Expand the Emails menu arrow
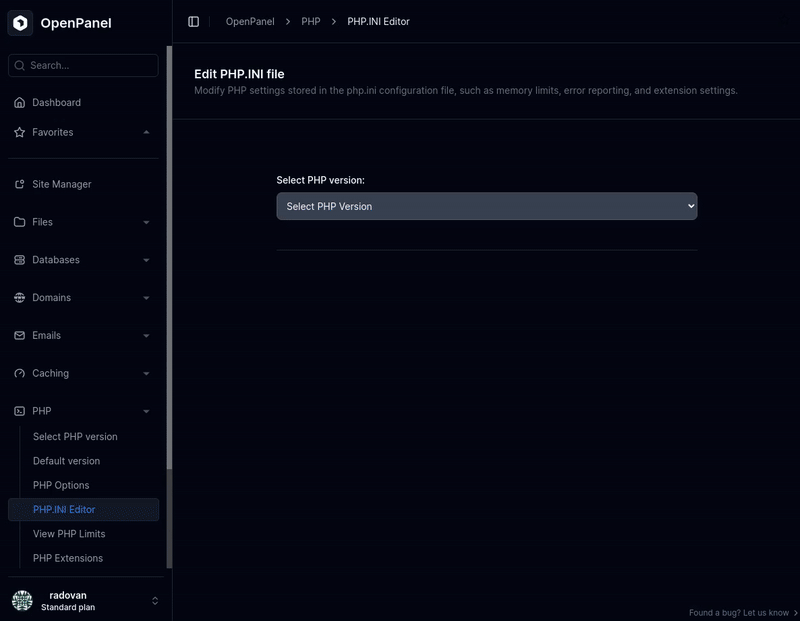This screenshot has height=621, width=800. point(146,336)
